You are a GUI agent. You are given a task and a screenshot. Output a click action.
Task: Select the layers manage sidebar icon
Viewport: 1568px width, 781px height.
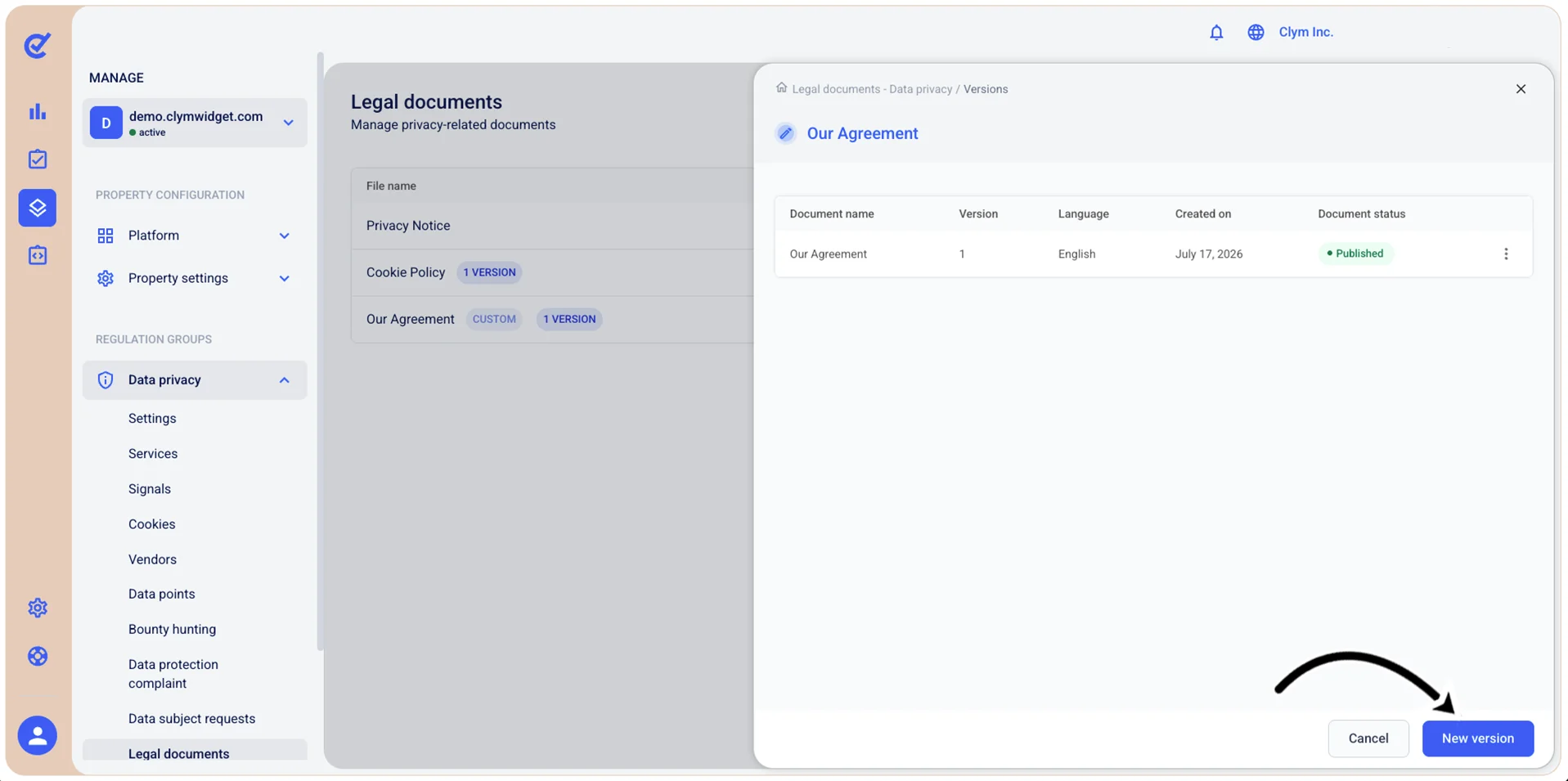click(x=38, y=208)
